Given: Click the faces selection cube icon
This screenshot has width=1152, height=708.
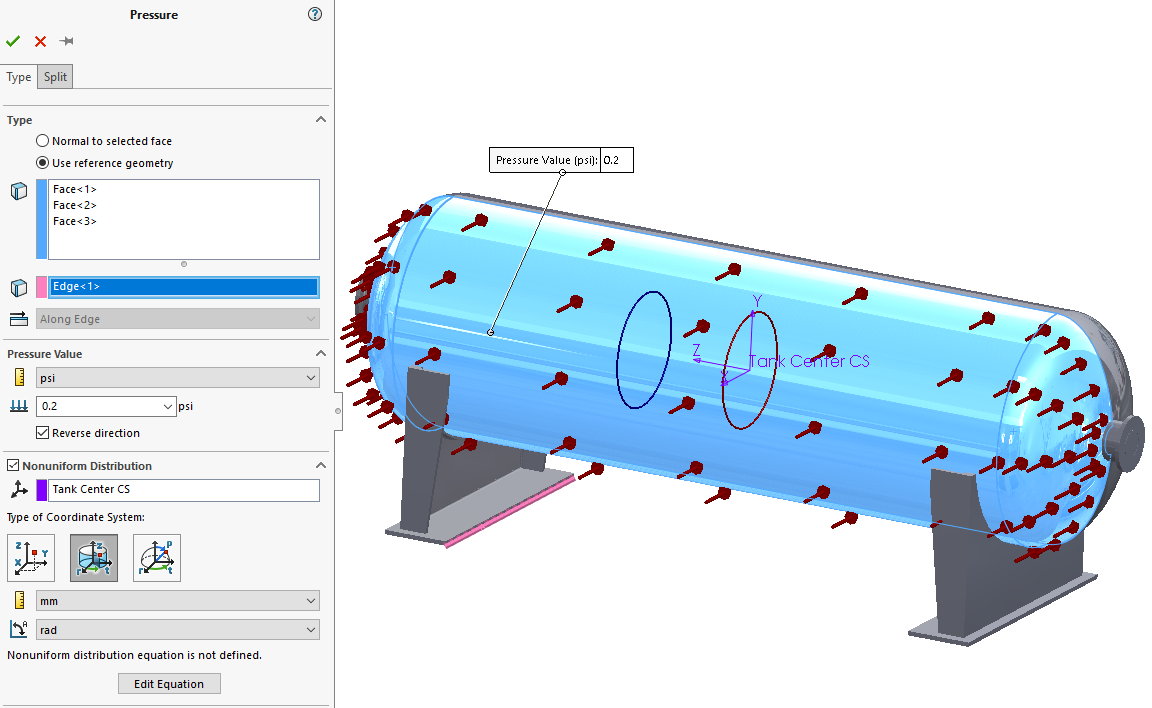Looking at the screenshot, I should [x=18, y=191].
